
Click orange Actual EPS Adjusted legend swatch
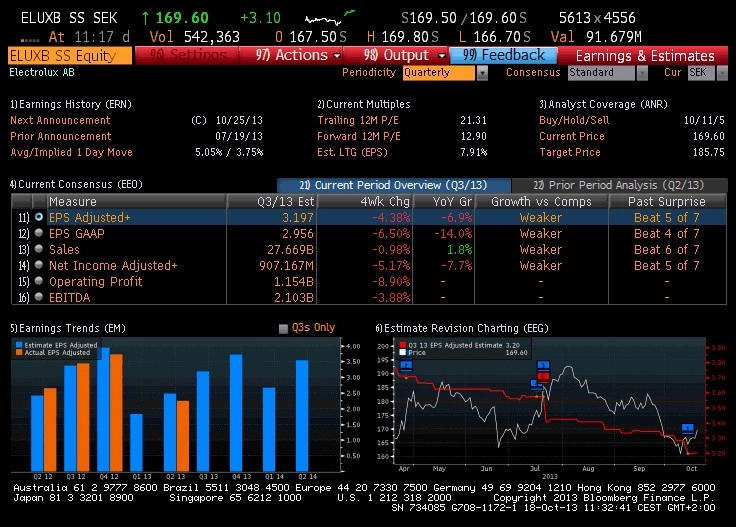[19, 352]
